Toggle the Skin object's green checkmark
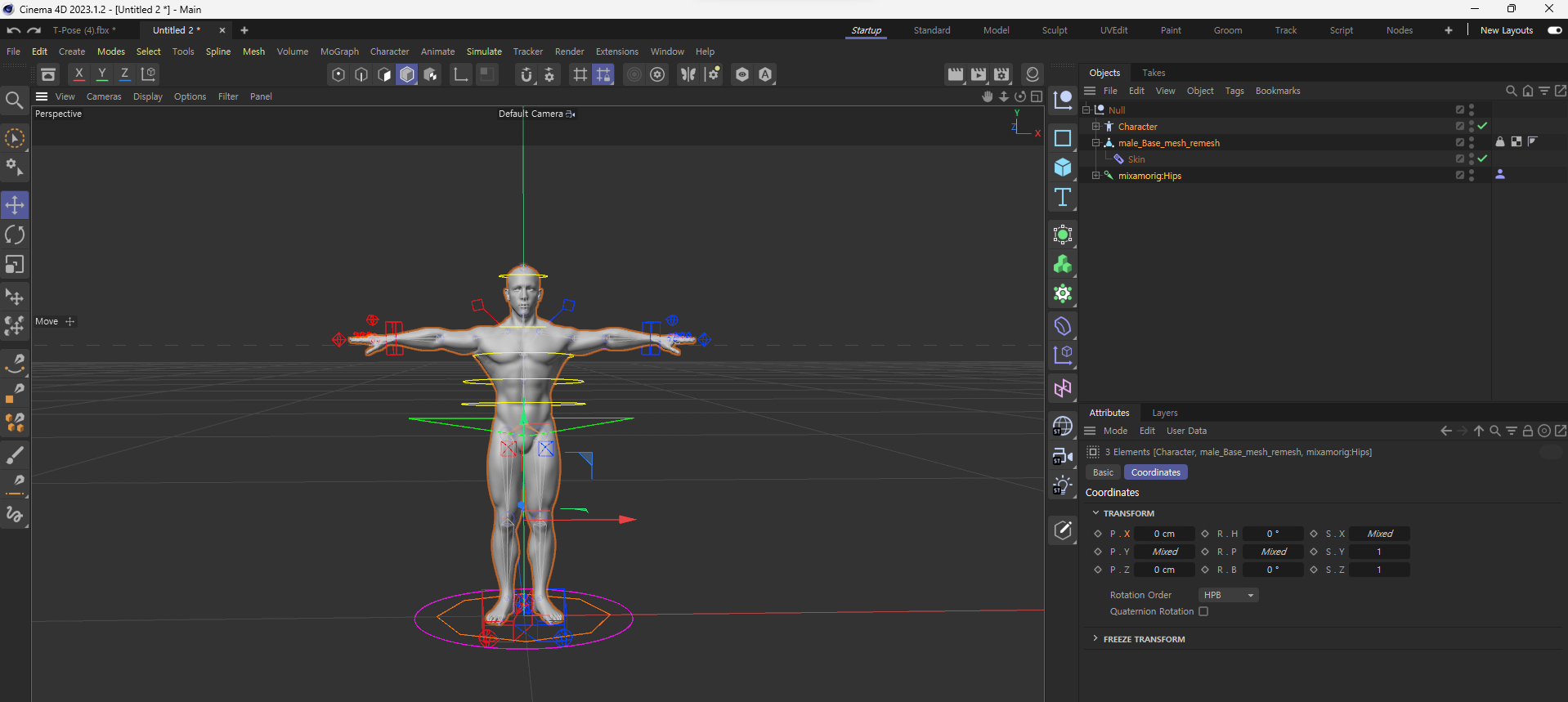The height and width of the screenshot is (702, 1568). (x=1482, y=159)
